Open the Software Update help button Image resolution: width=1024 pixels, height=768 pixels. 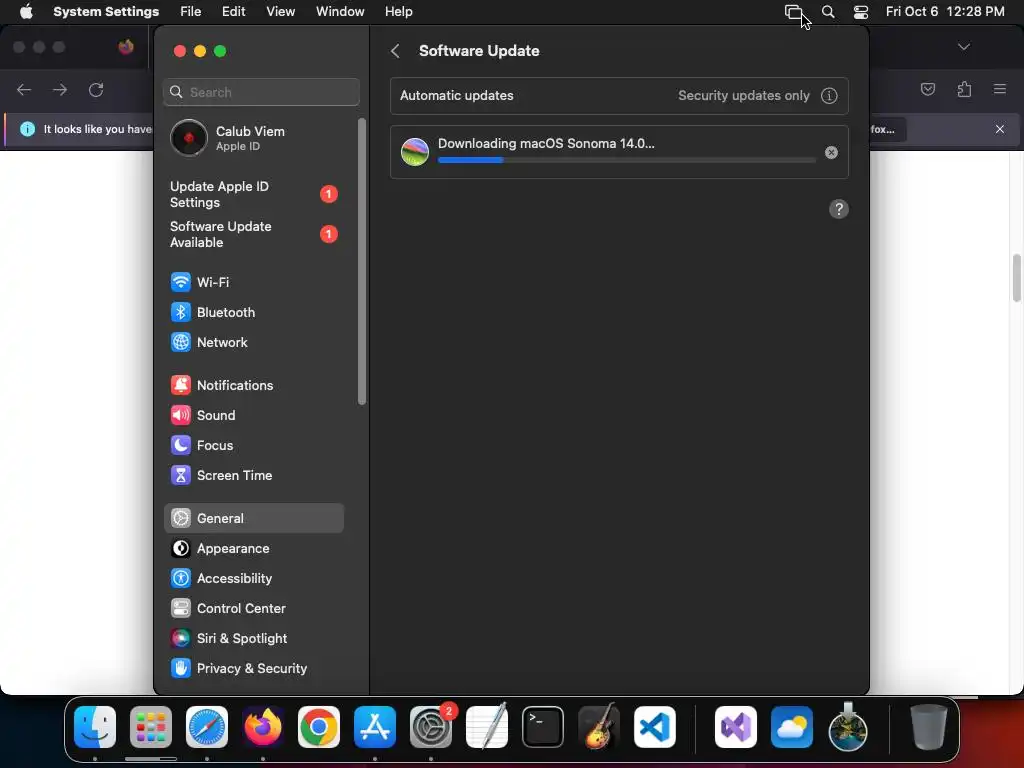coord(839,209)
